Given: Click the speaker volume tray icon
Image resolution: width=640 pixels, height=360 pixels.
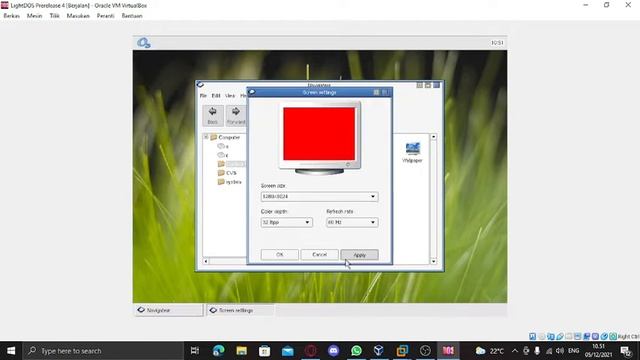Looking at the screenshot, I should point(560,351).
